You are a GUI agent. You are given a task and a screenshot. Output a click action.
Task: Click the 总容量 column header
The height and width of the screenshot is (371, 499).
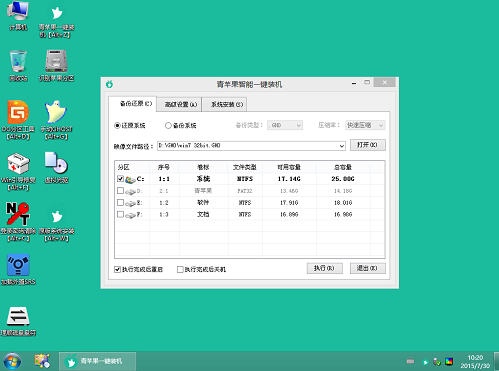coord(343,167)
